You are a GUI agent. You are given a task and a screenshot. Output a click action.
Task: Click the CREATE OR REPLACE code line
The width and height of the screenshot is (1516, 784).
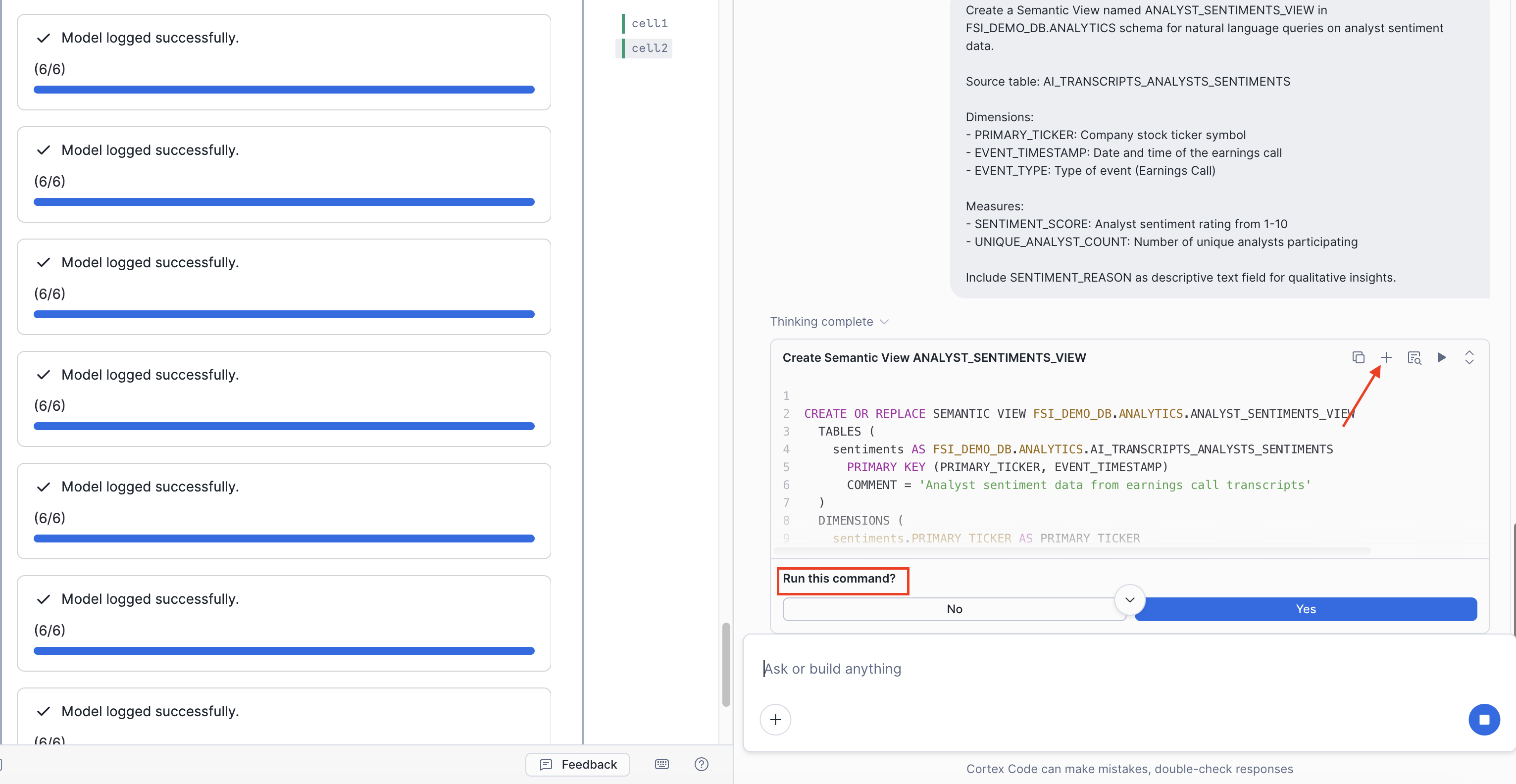pyautogui.click(x=1079, y=413)
